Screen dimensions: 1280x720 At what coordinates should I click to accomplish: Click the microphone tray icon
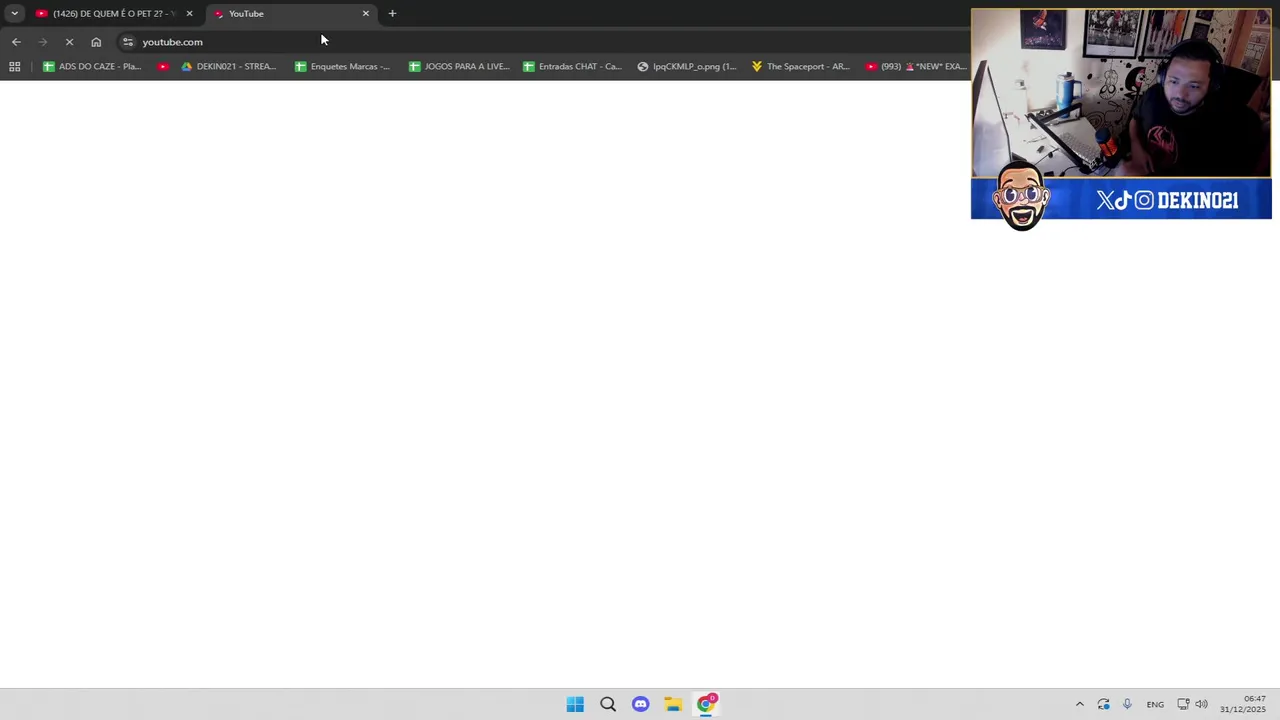tap(1127, 704)
